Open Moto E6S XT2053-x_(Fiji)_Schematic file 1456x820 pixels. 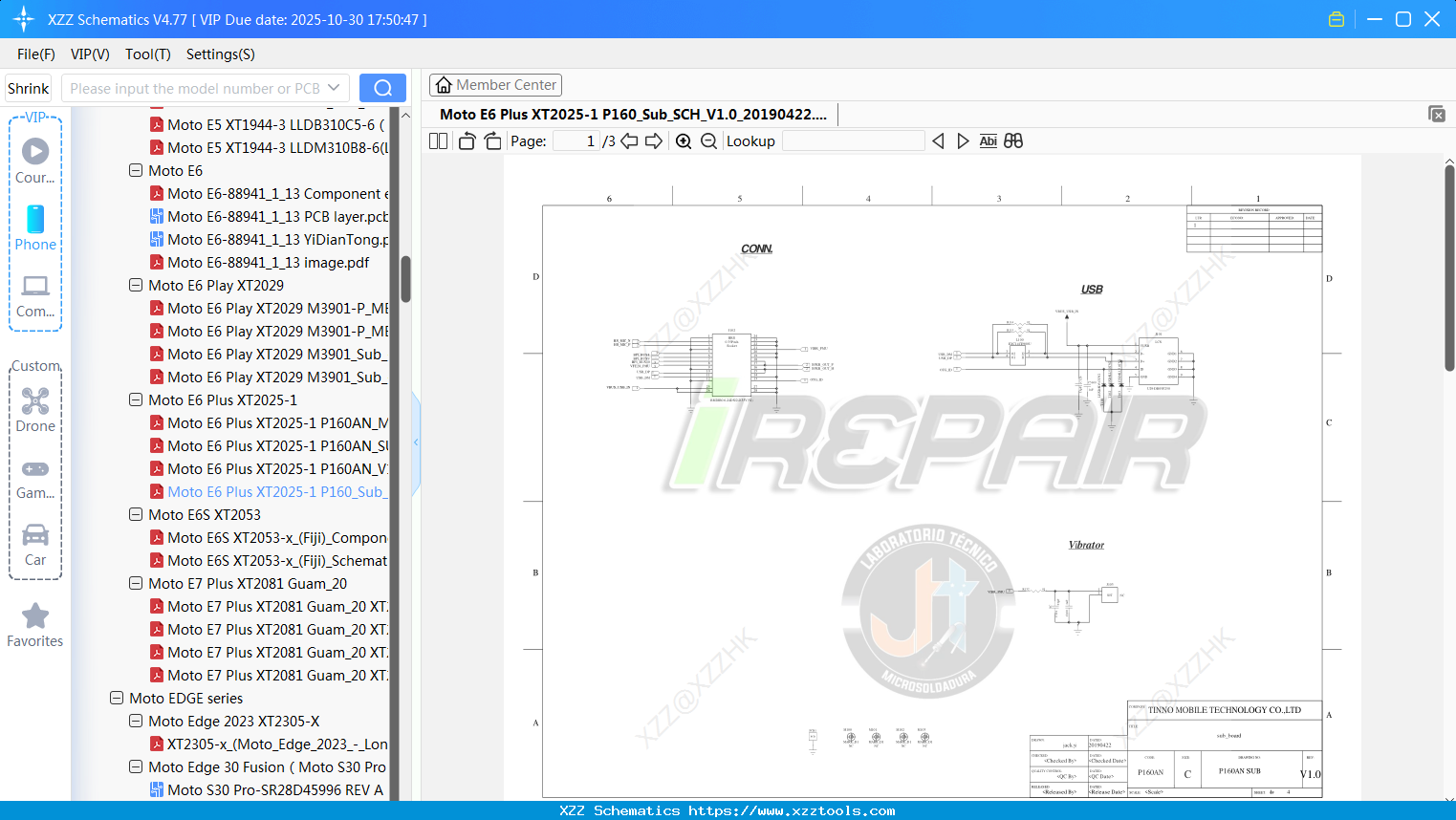[x=269, y=561]
